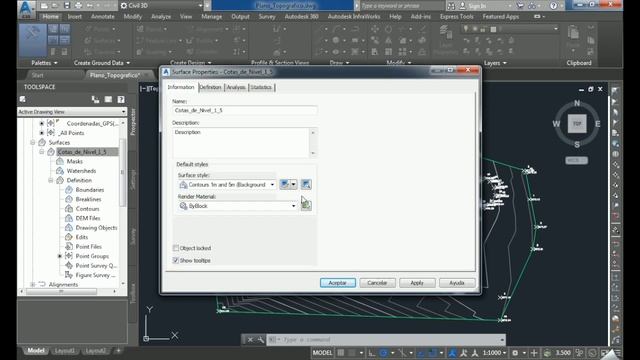
Task: Toggle MODEL space button in status bar
Action: (x=322, y=353)
